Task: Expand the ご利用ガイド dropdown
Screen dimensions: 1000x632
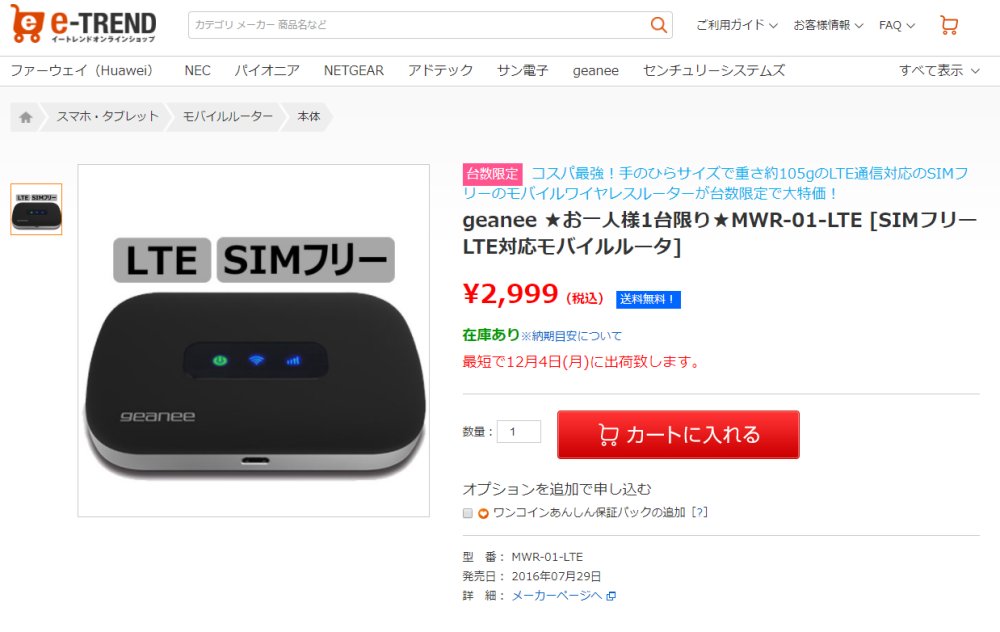Action: tap(737, 25)
